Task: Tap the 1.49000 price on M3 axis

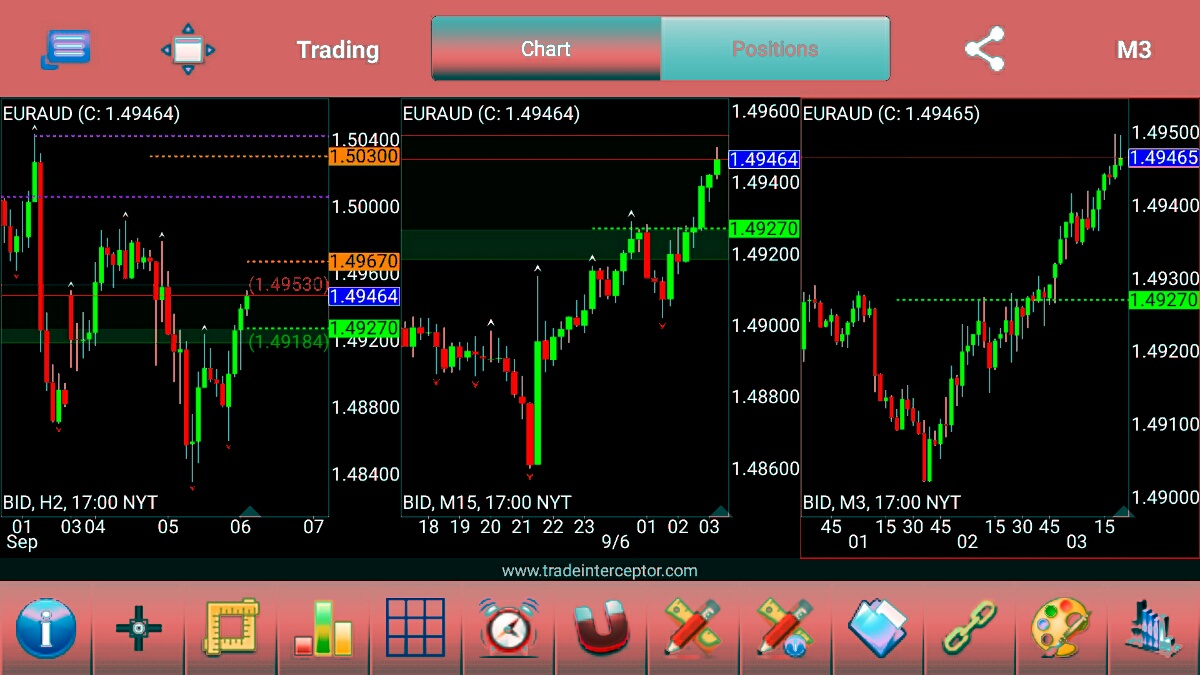Action: click(1166, 497)
